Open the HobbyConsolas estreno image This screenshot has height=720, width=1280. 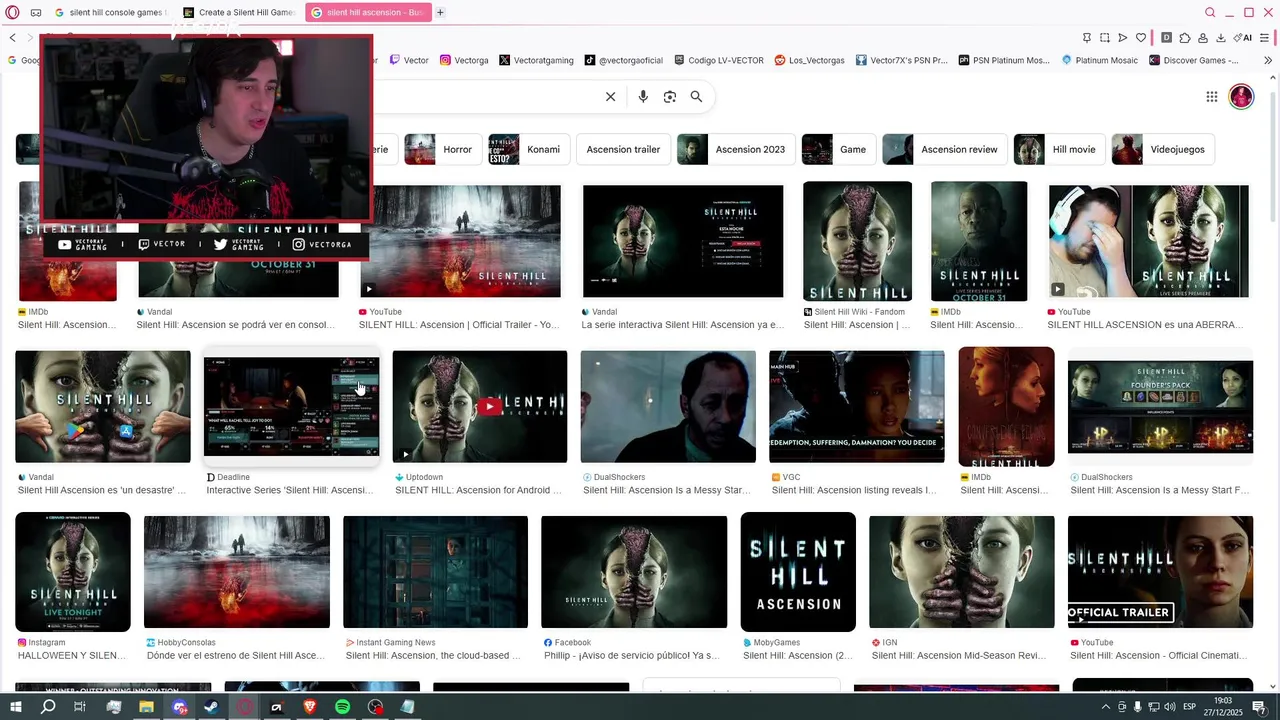click(x=237, y=572)
